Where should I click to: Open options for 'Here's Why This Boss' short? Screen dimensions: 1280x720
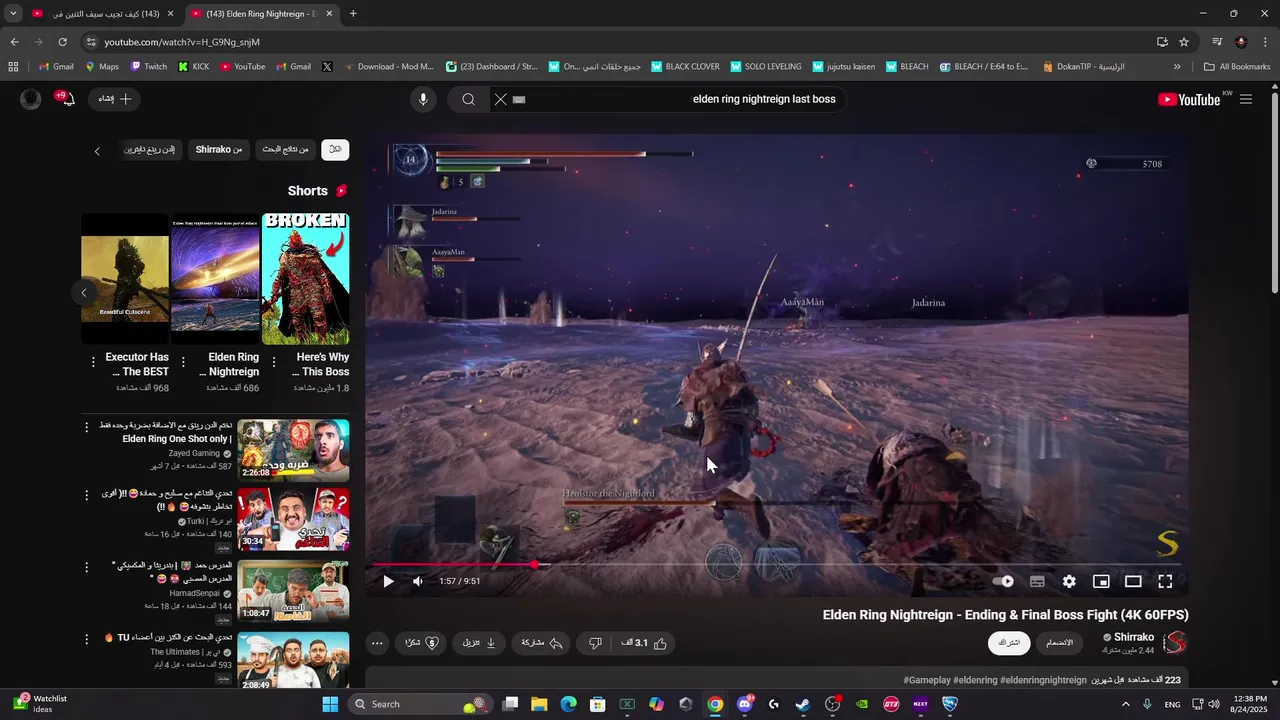click(x=274, y=361)
